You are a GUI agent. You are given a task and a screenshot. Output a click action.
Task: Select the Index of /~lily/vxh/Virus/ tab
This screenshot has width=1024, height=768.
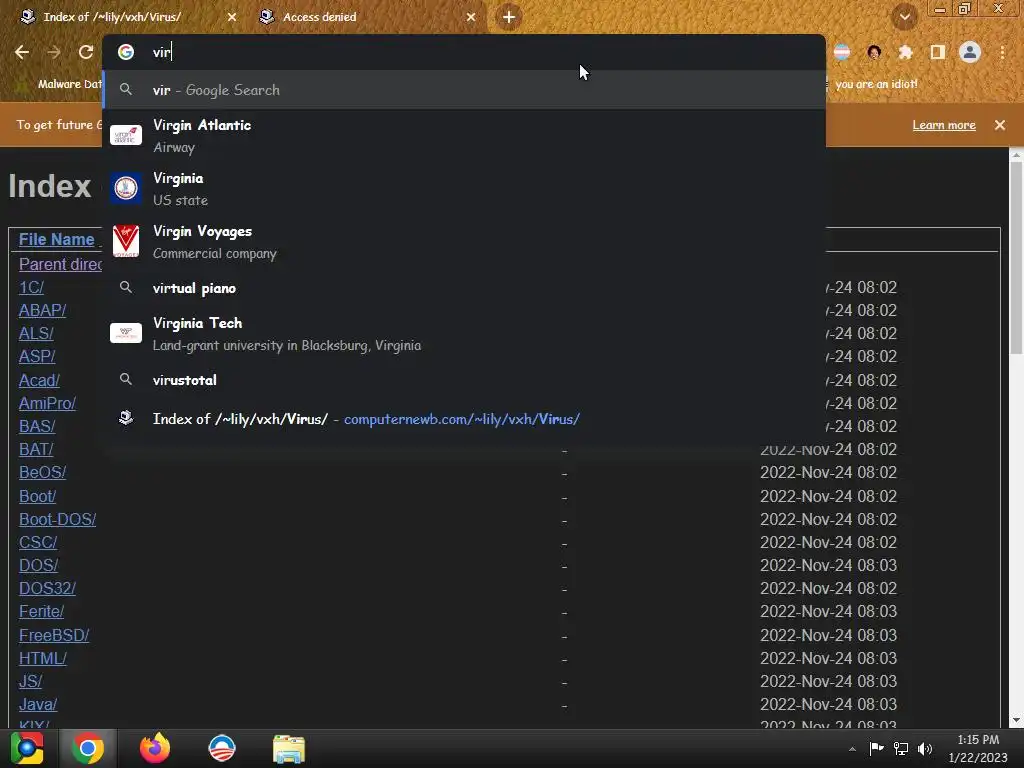[129, 17]
